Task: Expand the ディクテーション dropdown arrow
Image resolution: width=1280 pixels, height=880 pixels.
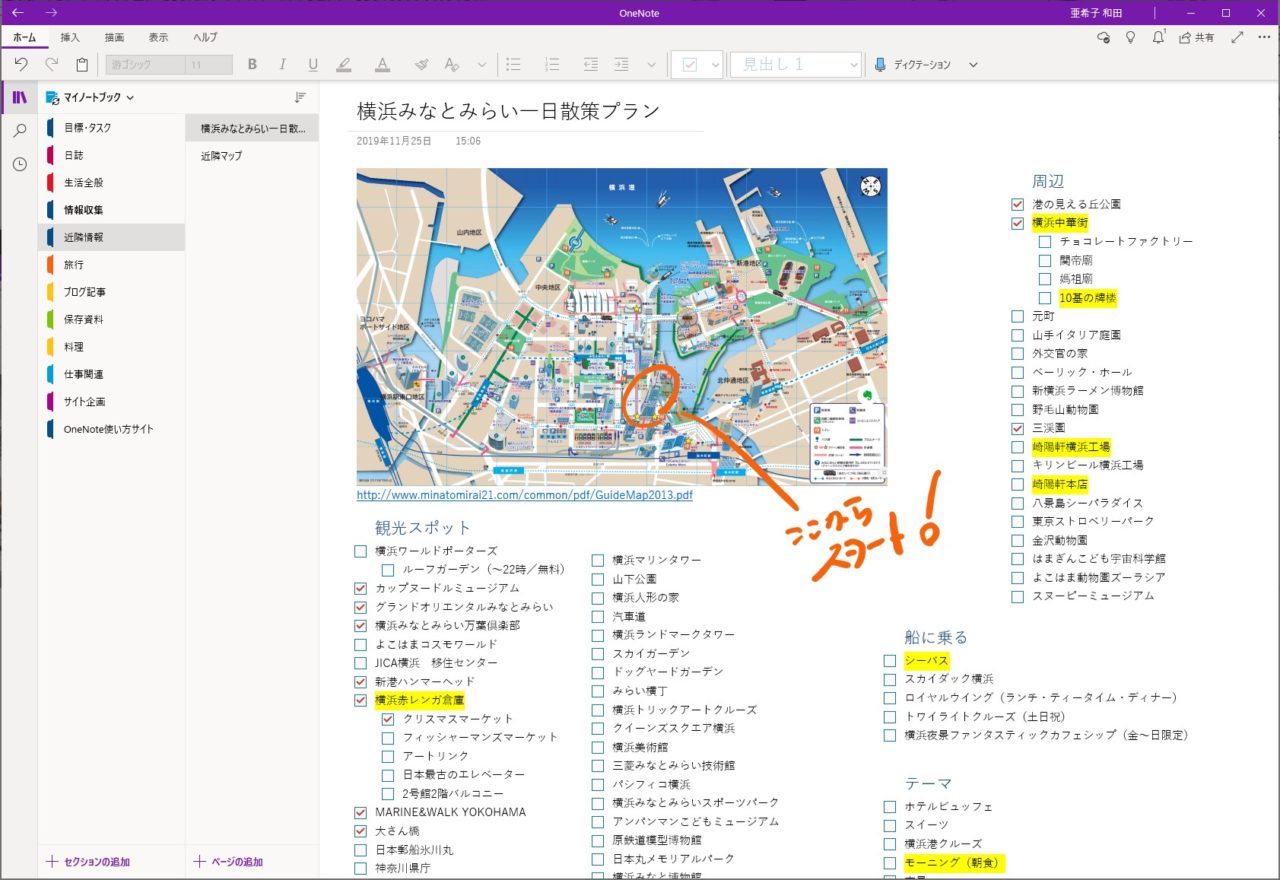Action: 973,65
